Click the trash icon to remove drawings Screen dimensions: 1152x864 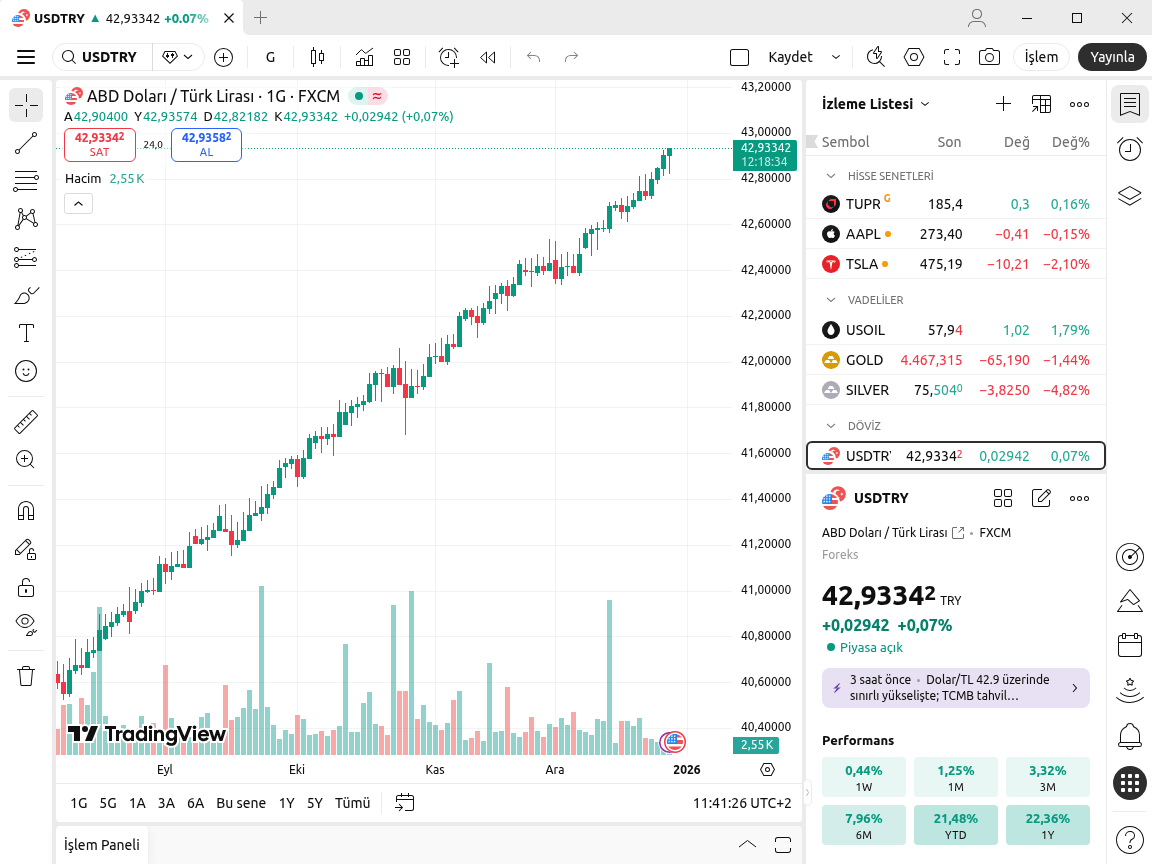[26, 676]
